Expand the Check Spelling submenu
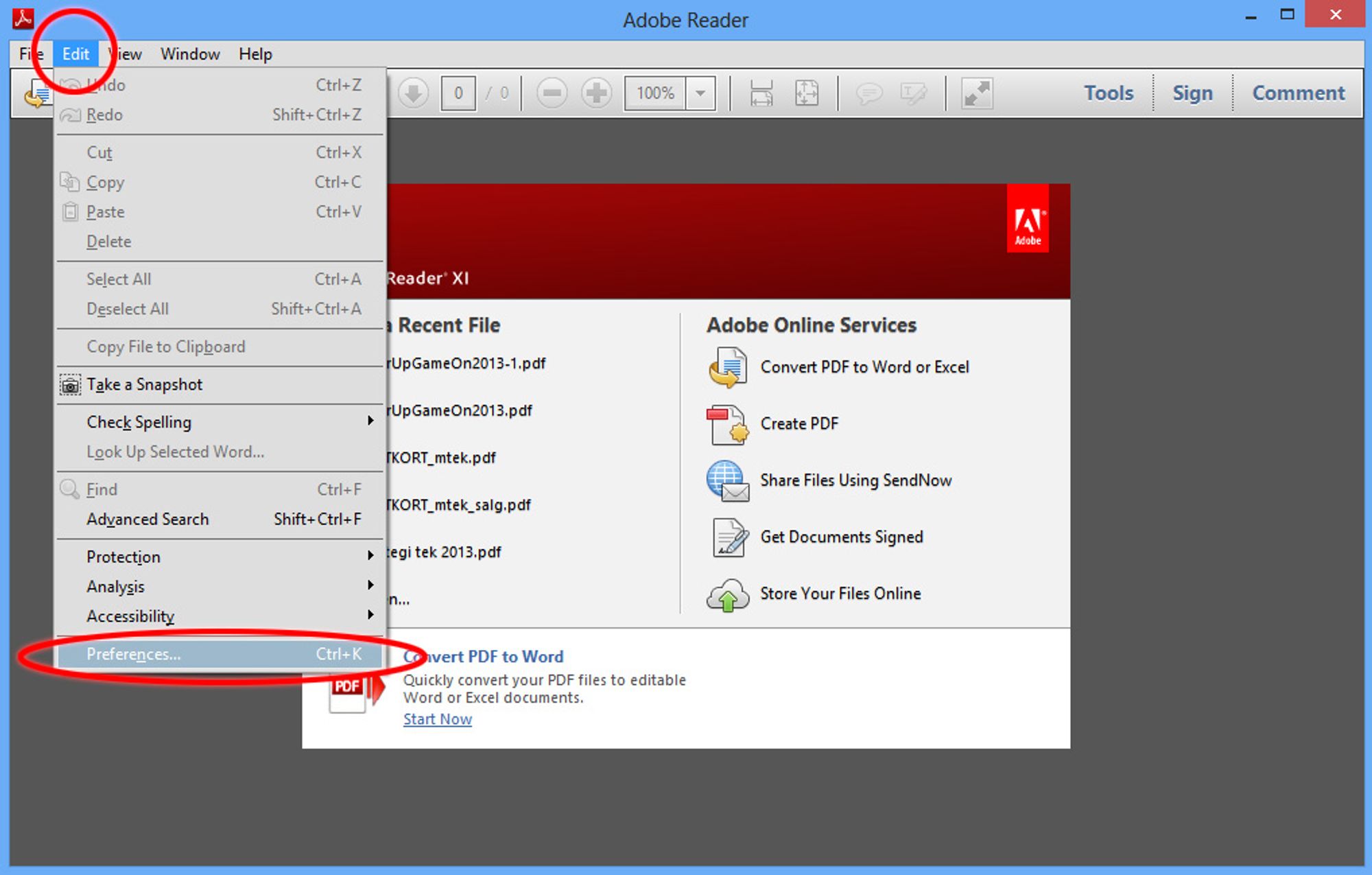The height and width of the screenshot is (875, 1372). click(x=220, y=422)
